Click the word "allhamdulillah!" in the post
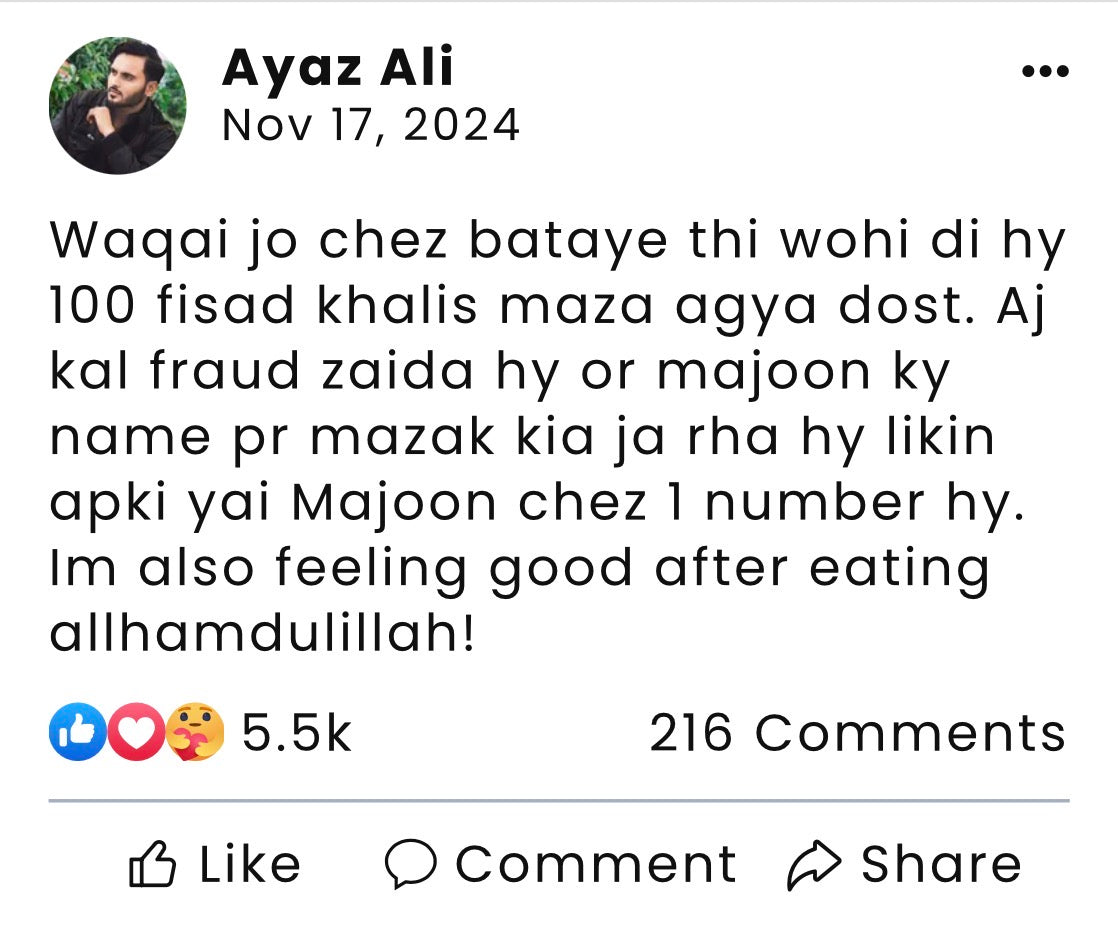The width and height of the screenshot is (1118, 943). click(263, 633)
